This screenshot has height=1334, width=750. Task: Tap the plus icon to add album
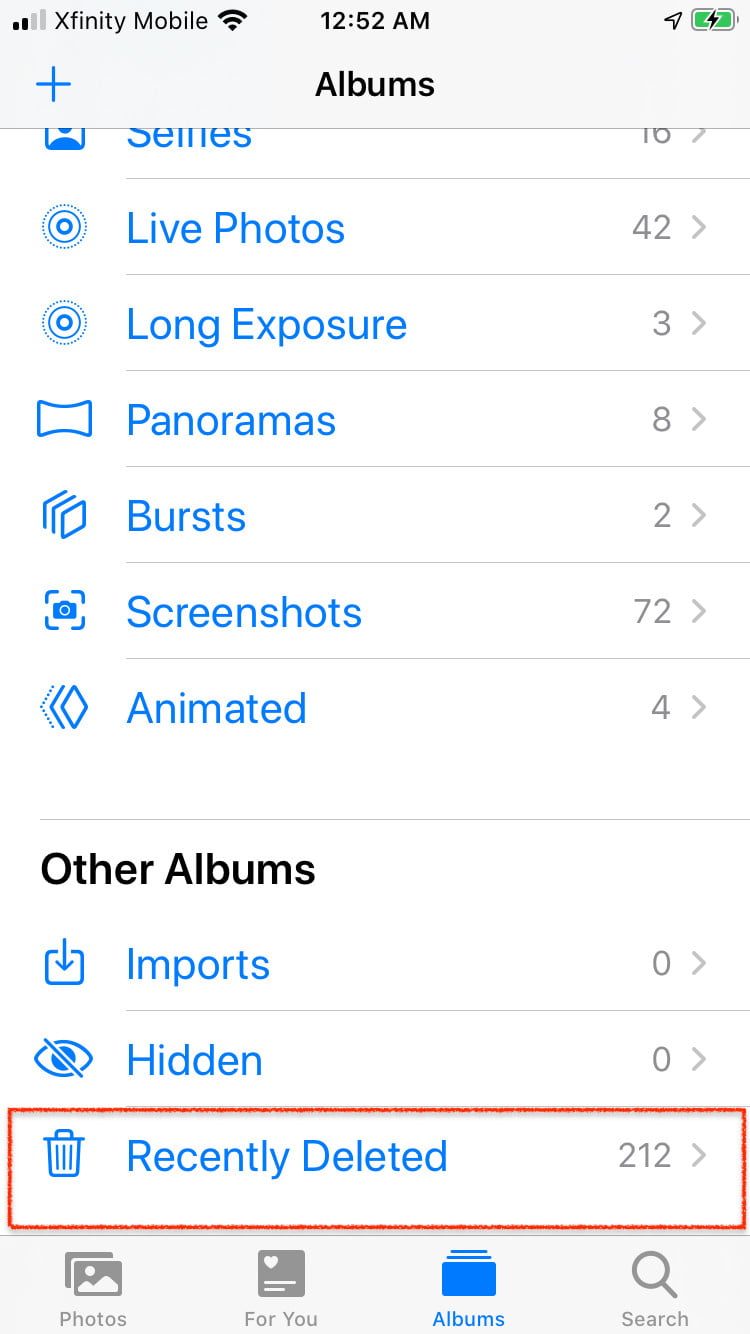54,84
